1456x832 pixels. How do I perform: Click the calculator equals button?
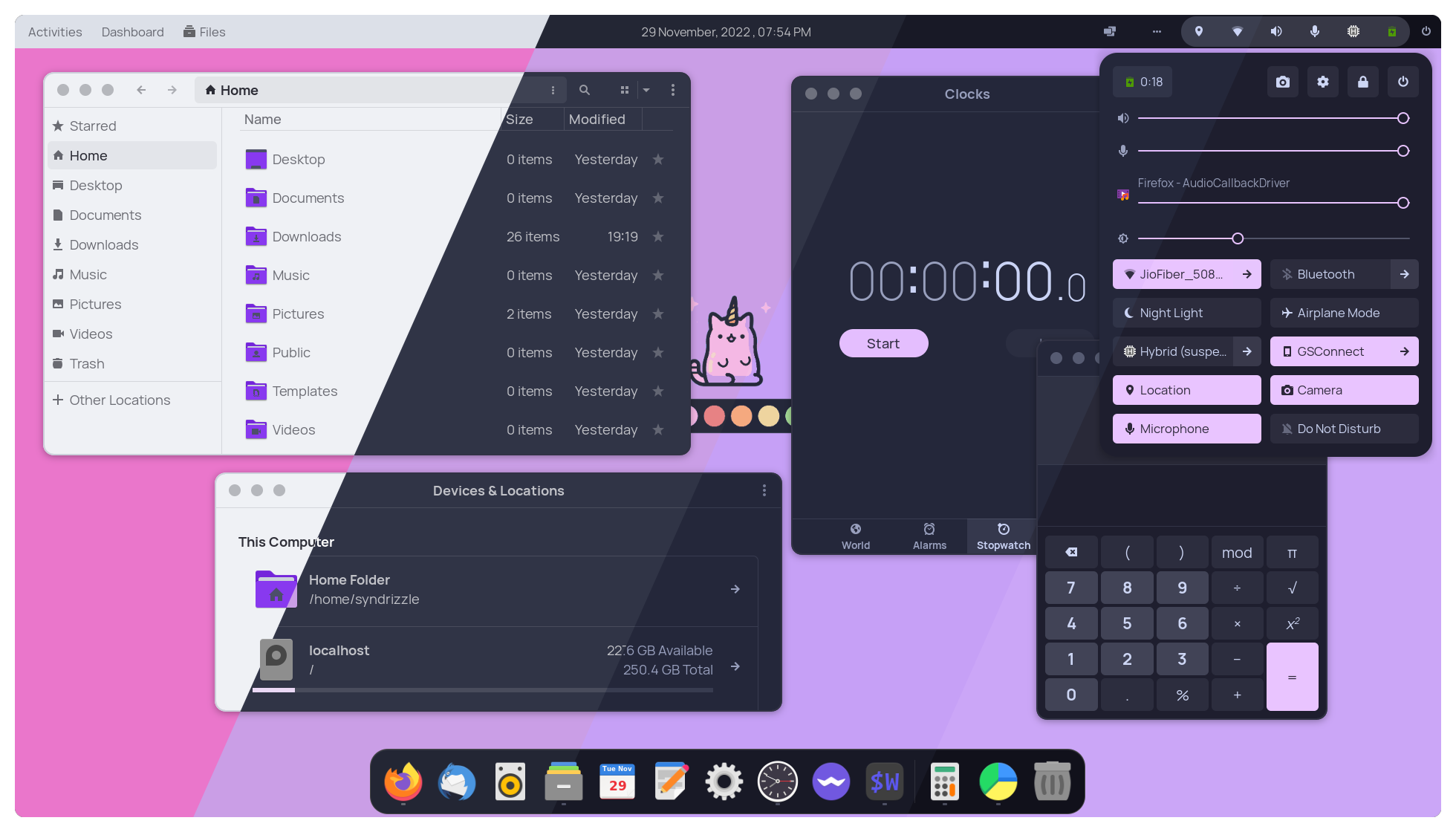[1292, 677]
